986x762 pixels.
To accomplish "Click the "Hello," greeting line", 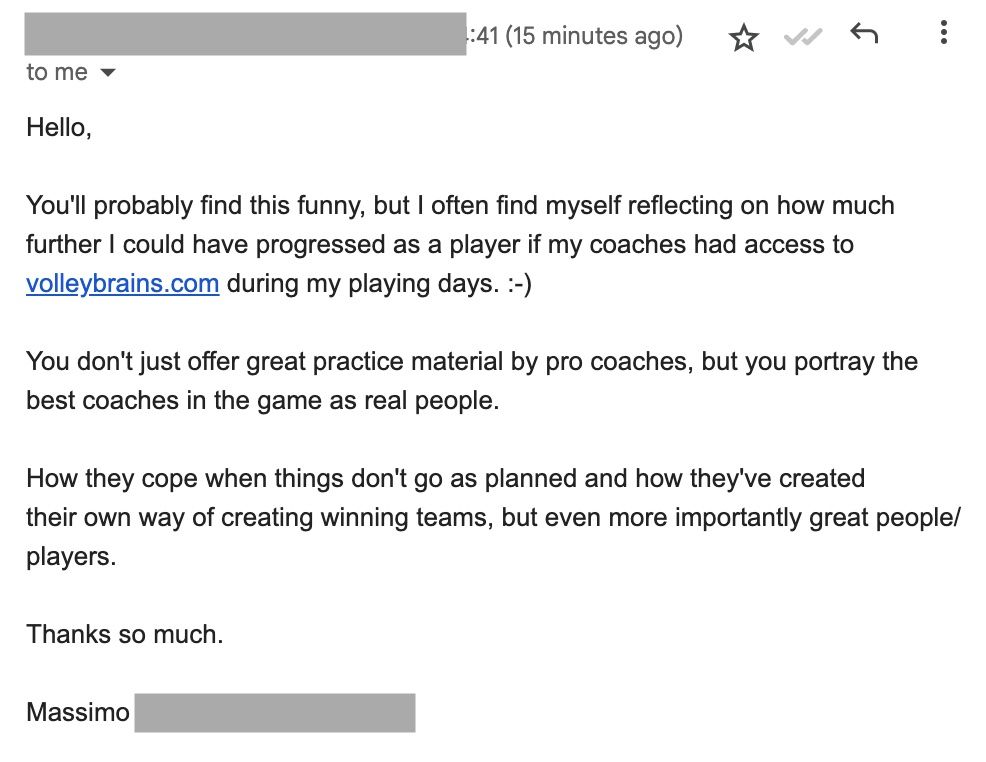I will coord(59,128).
